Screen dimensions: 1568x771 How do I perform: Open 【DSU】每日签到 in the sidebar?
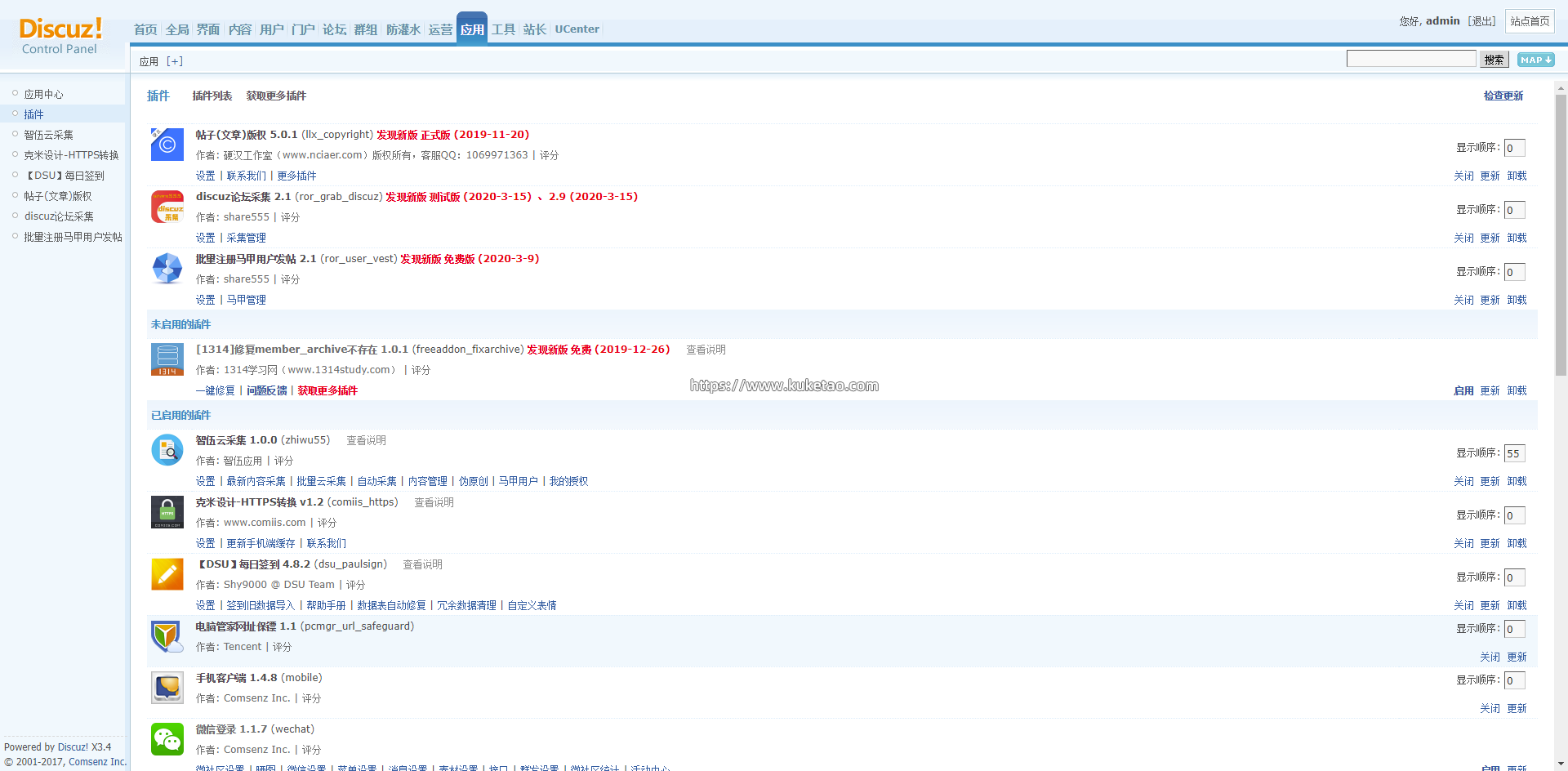65,176
